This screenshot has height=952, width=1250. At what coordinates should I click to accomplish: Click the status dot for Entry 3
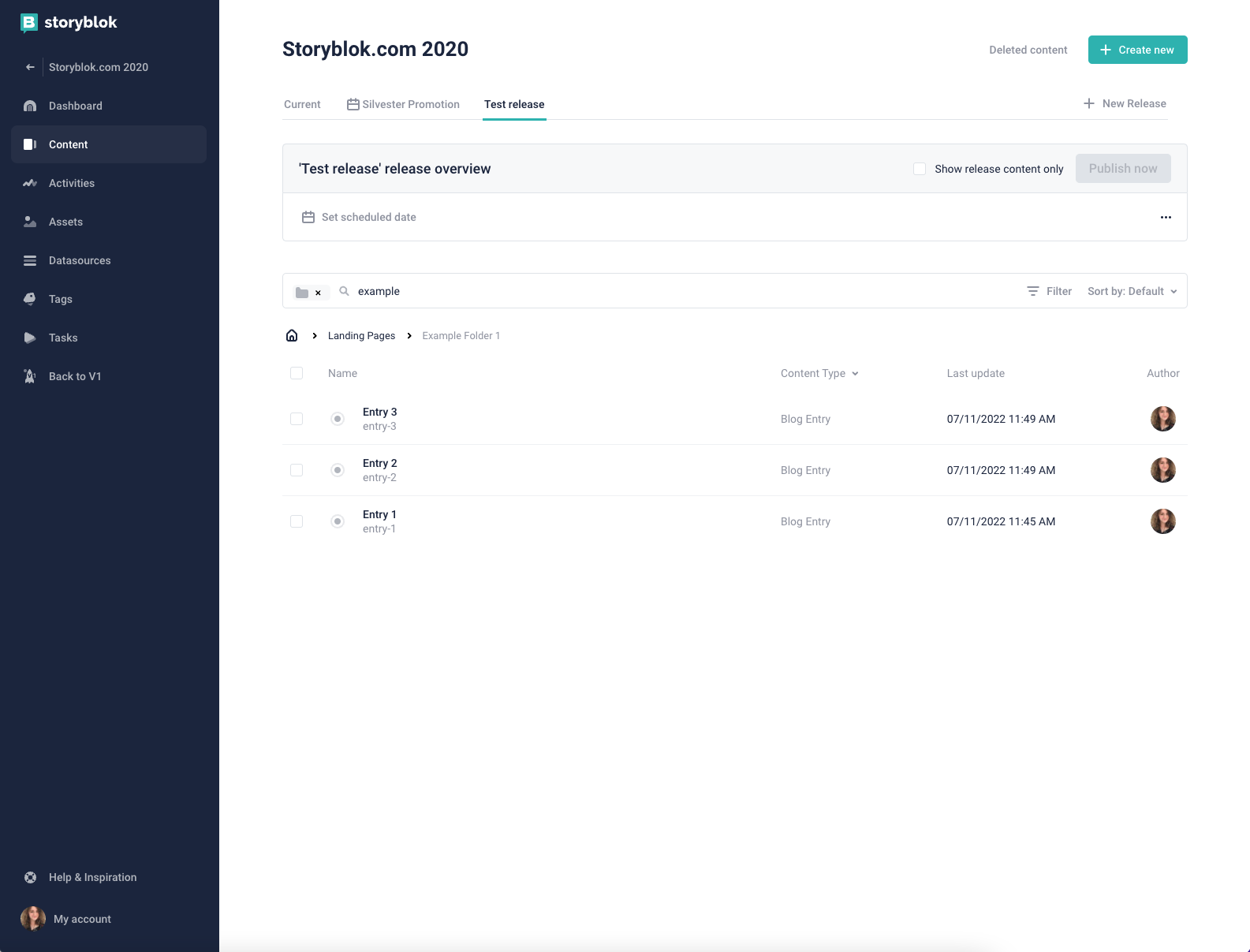tap(338, 419)
